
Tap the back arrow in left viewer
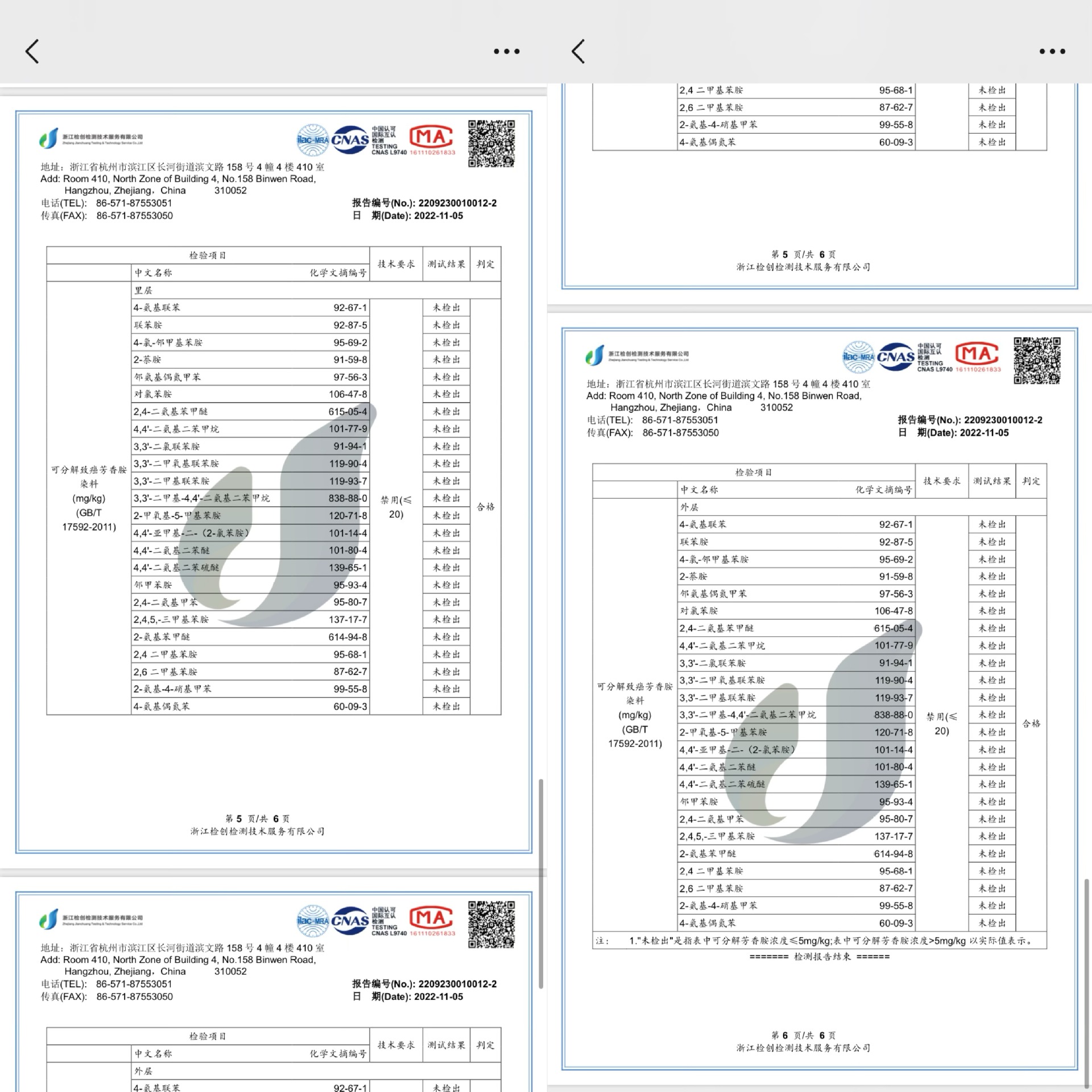(32, 51)
